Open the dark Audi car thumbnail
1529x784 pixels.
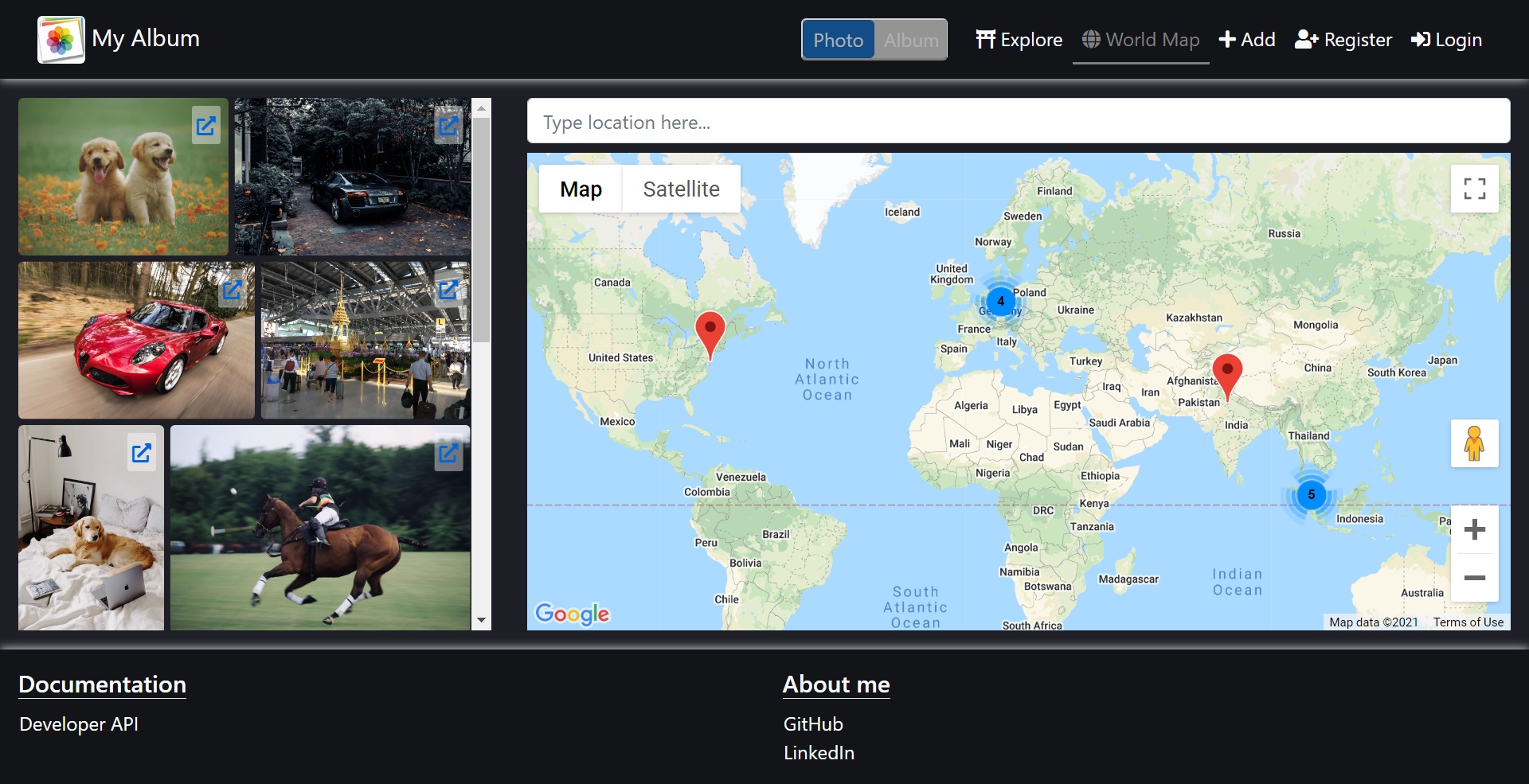coord(352,177)
